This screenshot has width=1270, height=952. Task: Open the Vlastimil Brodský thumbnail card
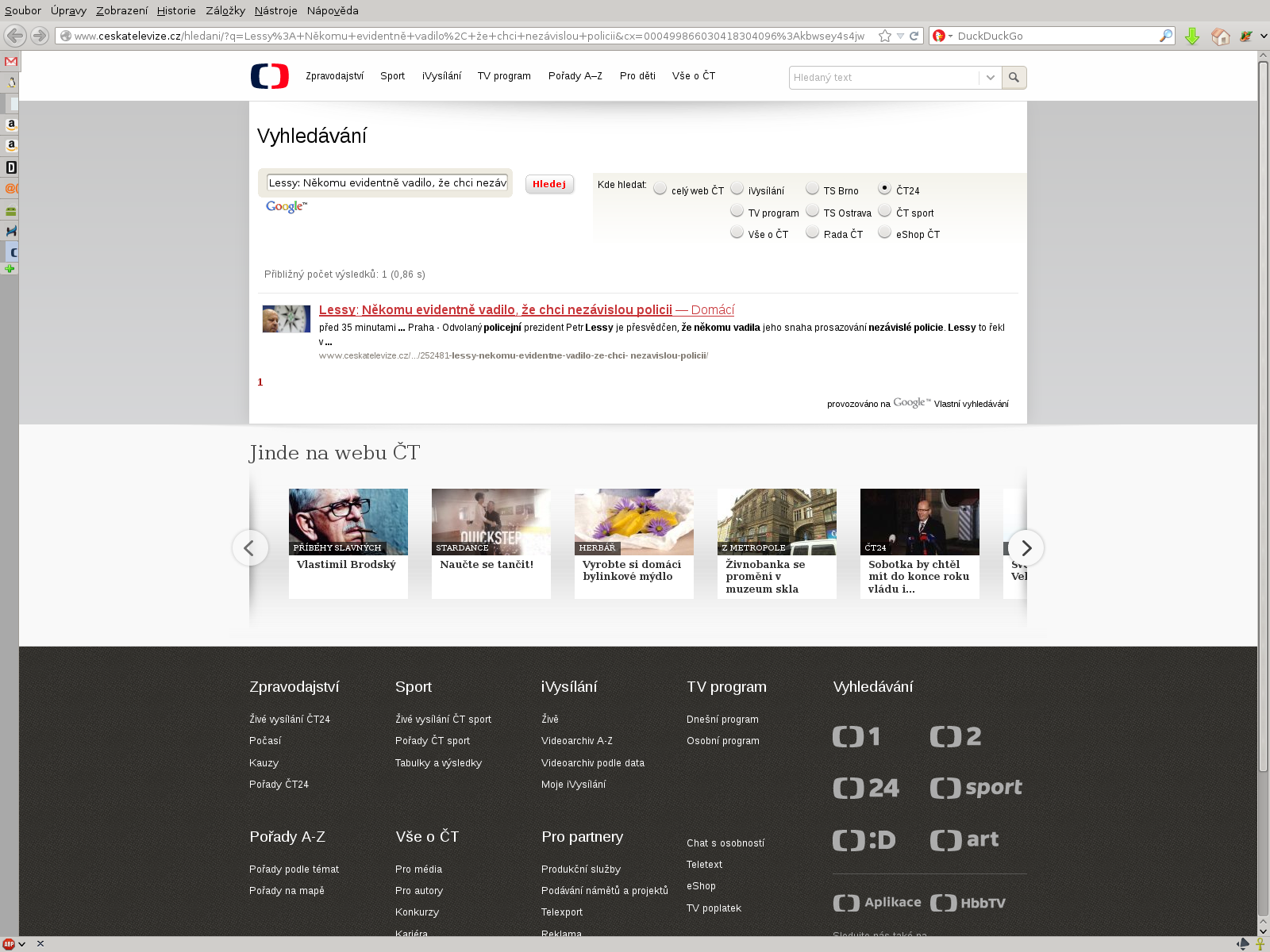[x=348, y=543]
